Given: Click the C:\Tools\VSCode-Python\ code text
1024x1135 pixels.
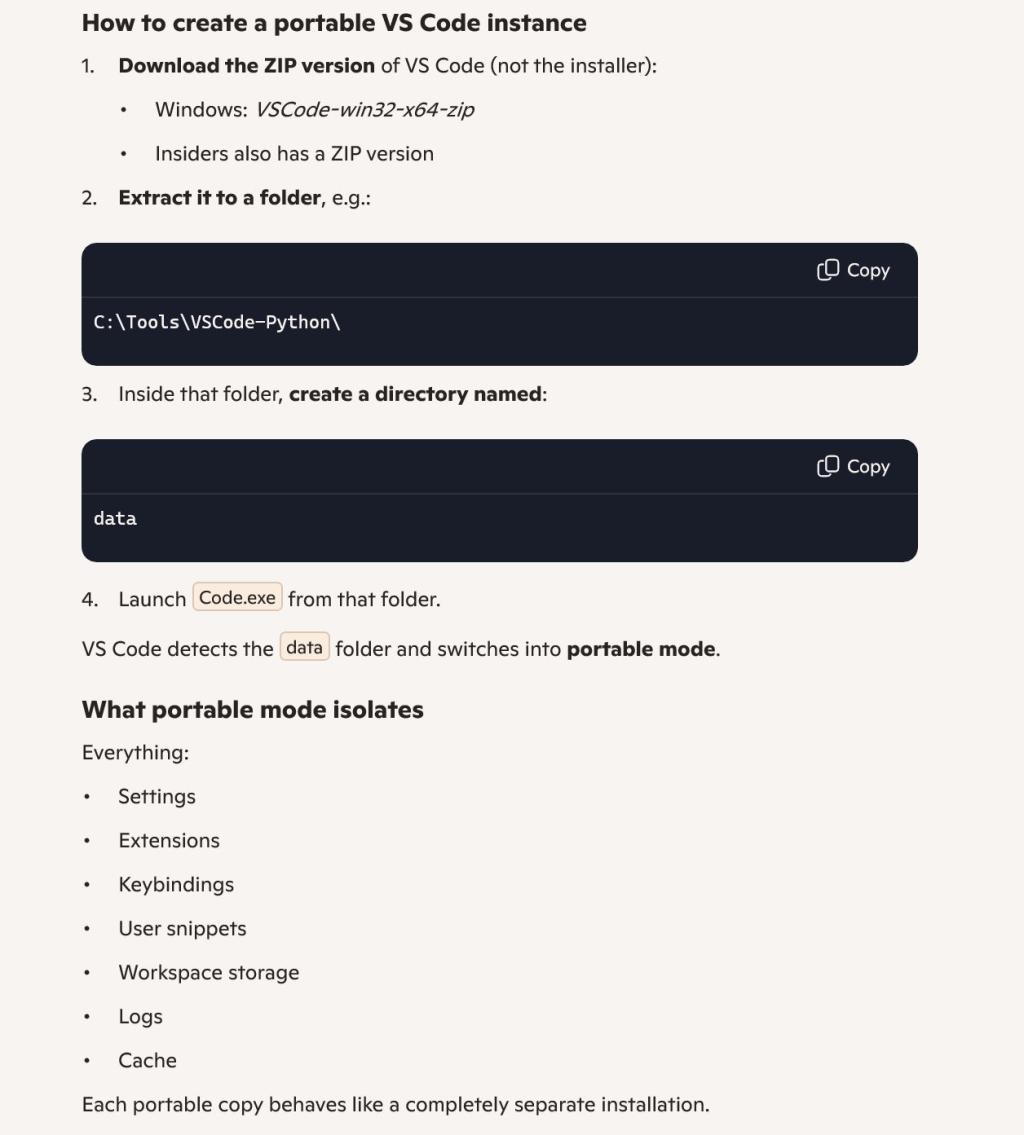Looking at the screenshot, I should pyautogui.click(x=218, y=322).
